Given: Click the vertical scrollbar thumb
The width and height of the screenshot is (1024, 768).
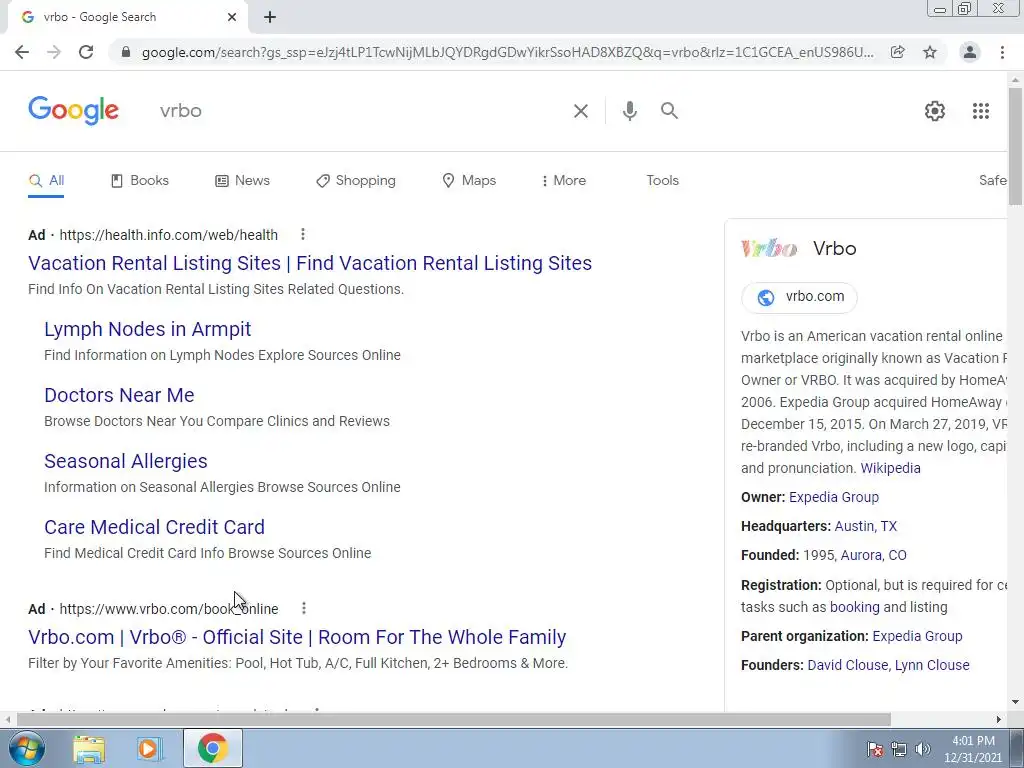Looking at the screenshot, I should pos(1015,147).
